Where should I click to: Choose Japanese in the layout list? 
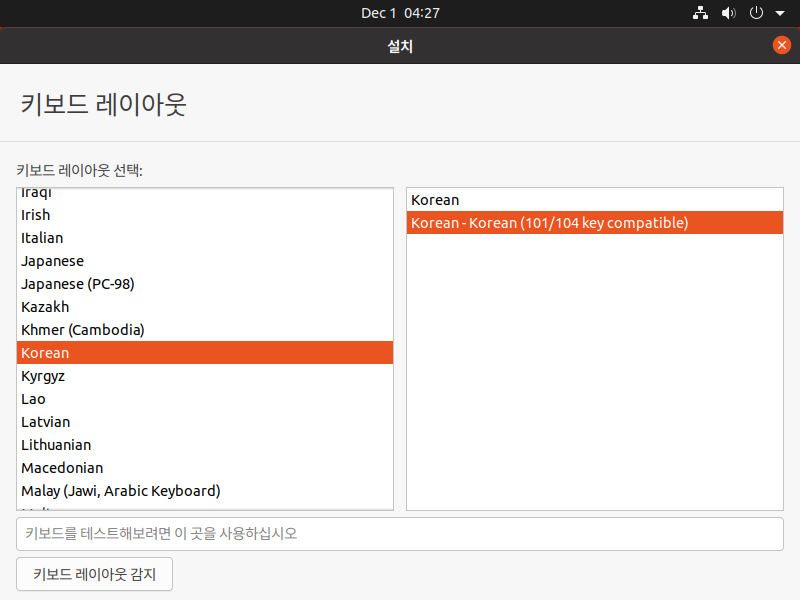coord(205,261)
